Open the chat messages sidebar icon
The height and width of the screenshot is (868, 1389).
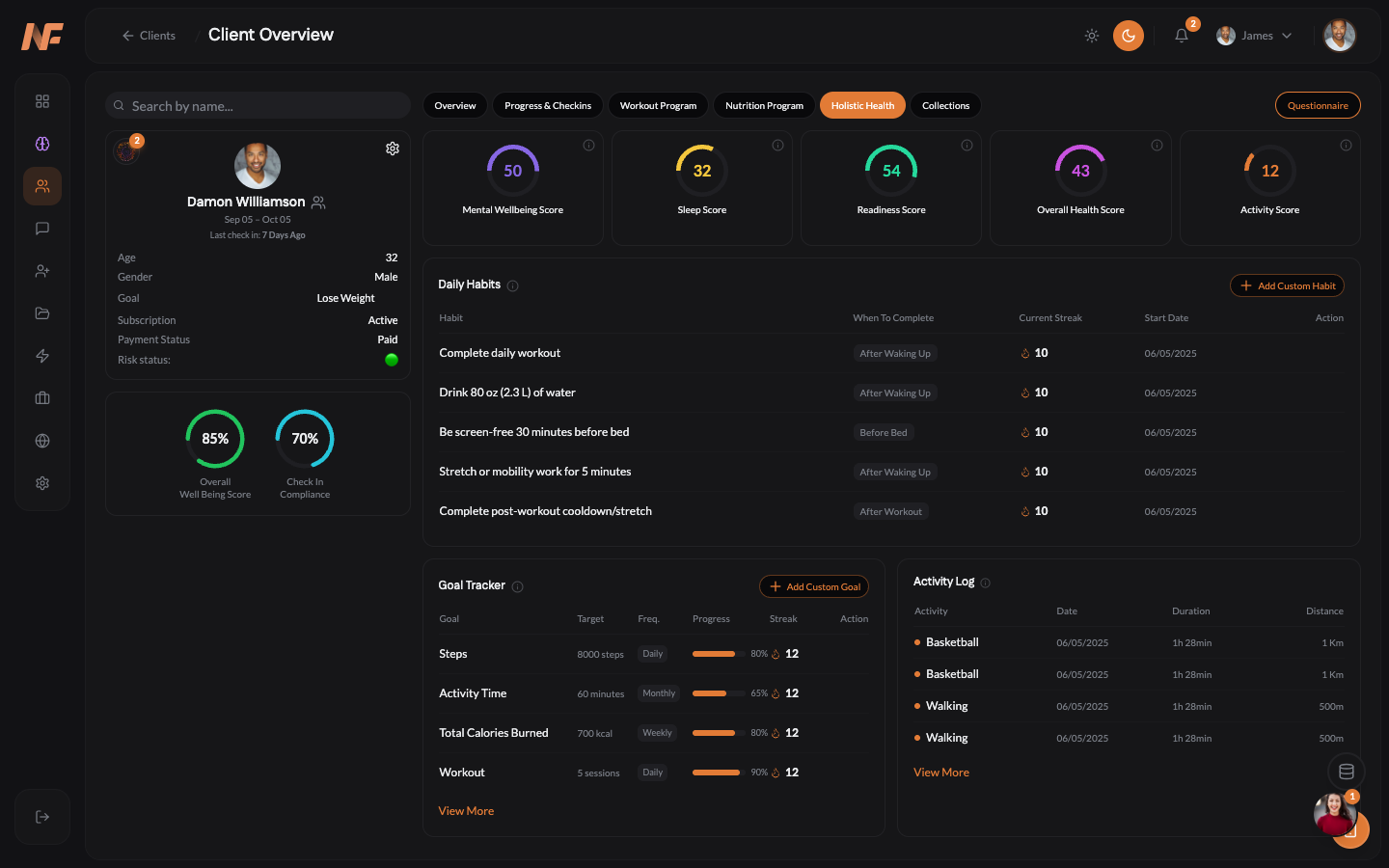click(42, 229)
